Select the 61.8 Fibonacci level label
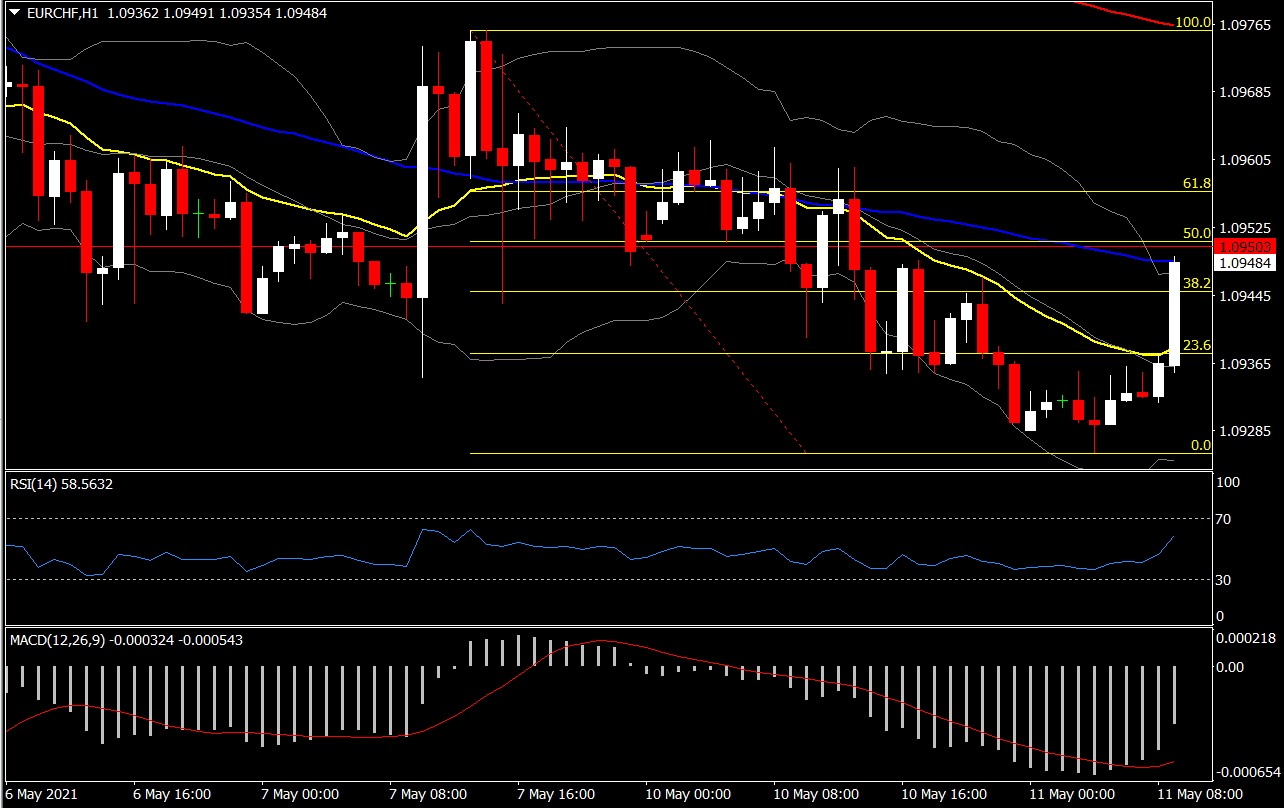This screenshot has width=1284, height=808. point(1197,184)
